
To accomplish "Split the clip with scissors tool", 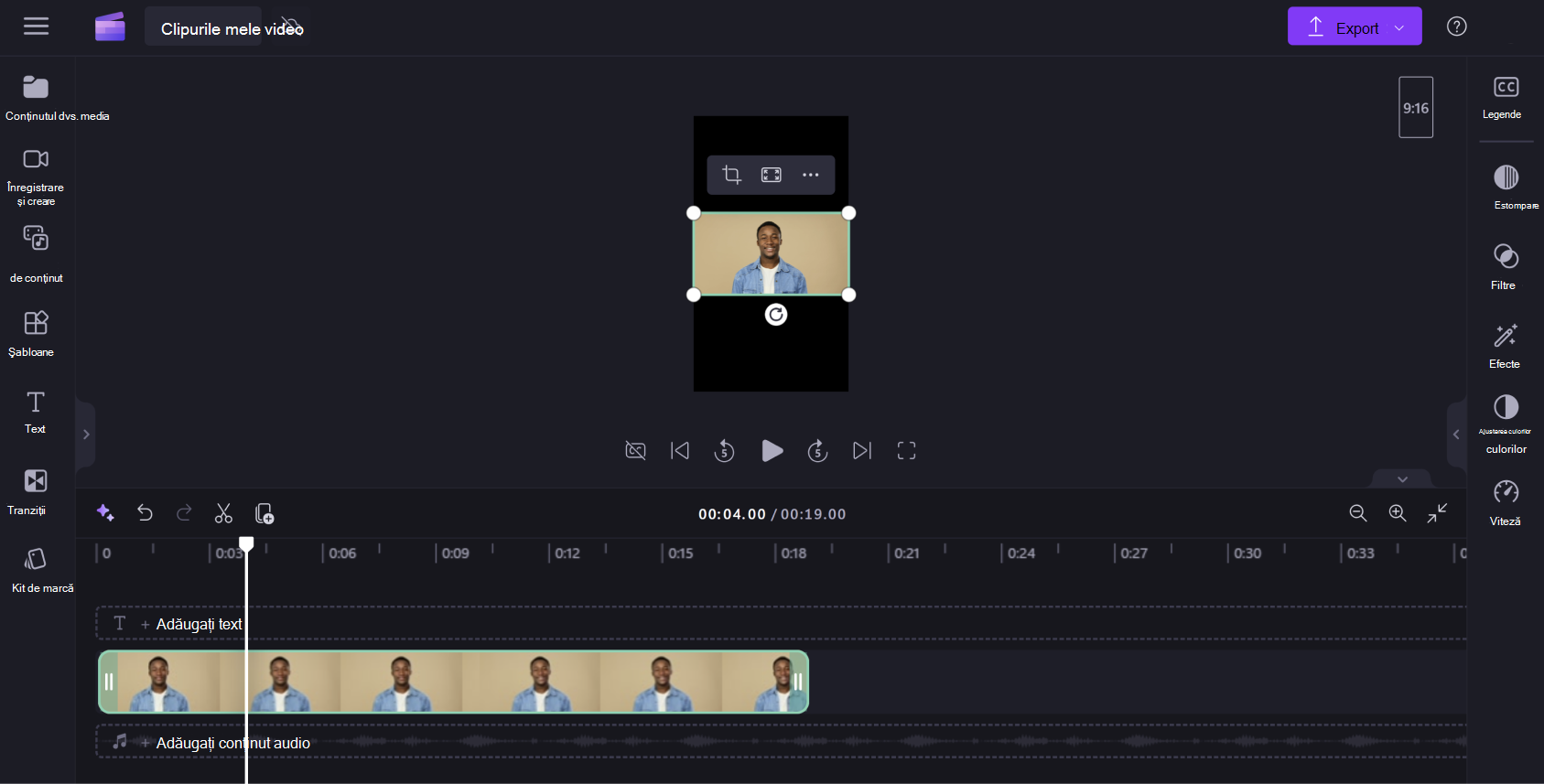I will (x=223, y=513).
